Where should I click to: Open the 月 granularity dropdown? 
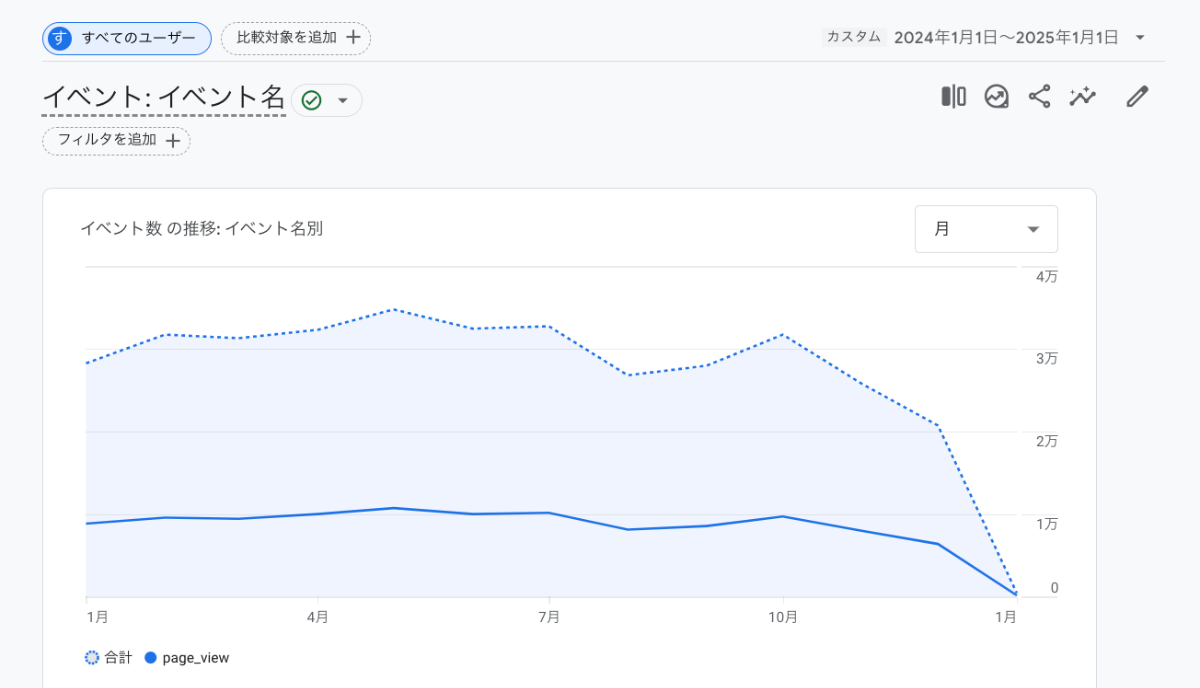click(x=986, y=229)
